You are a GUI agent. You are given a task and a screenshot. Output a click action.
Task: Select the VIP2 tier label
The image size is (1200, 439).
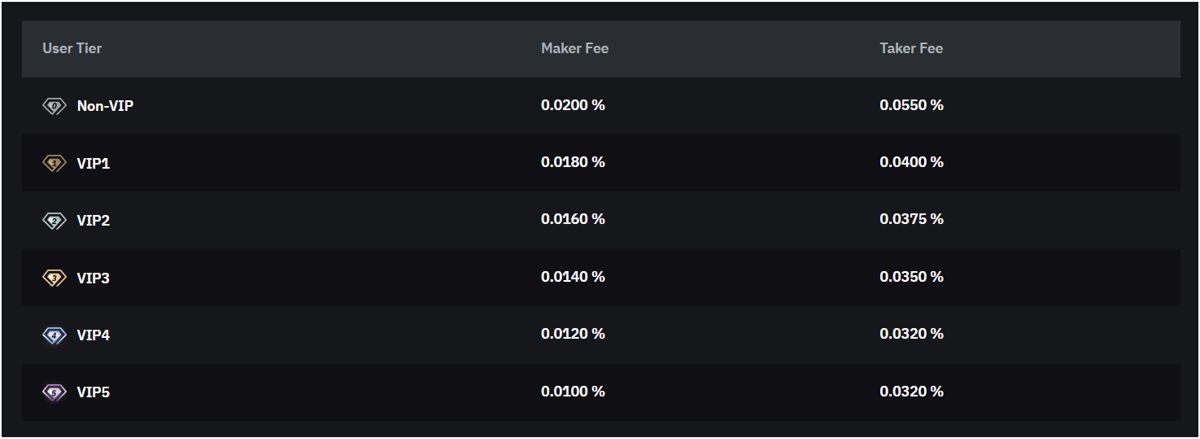point(93,220)
